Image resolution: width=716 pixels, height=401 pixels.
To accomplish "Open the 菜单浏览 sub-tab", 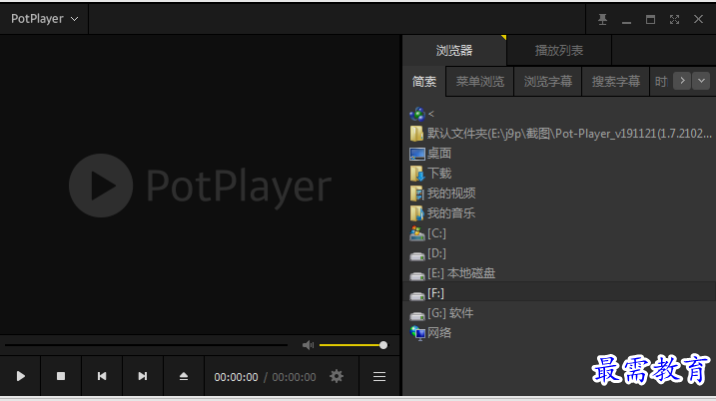I will (480, 82).
